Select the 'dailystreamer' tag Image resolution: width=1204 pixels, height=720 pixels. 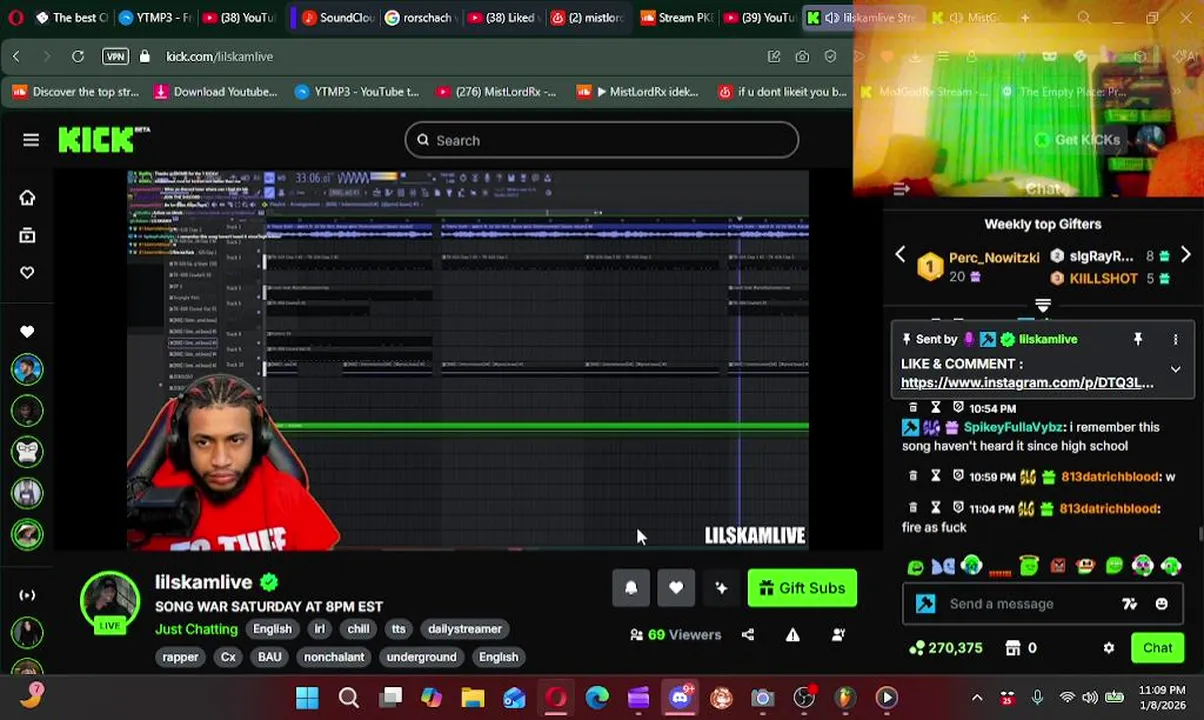pos(465,629)
